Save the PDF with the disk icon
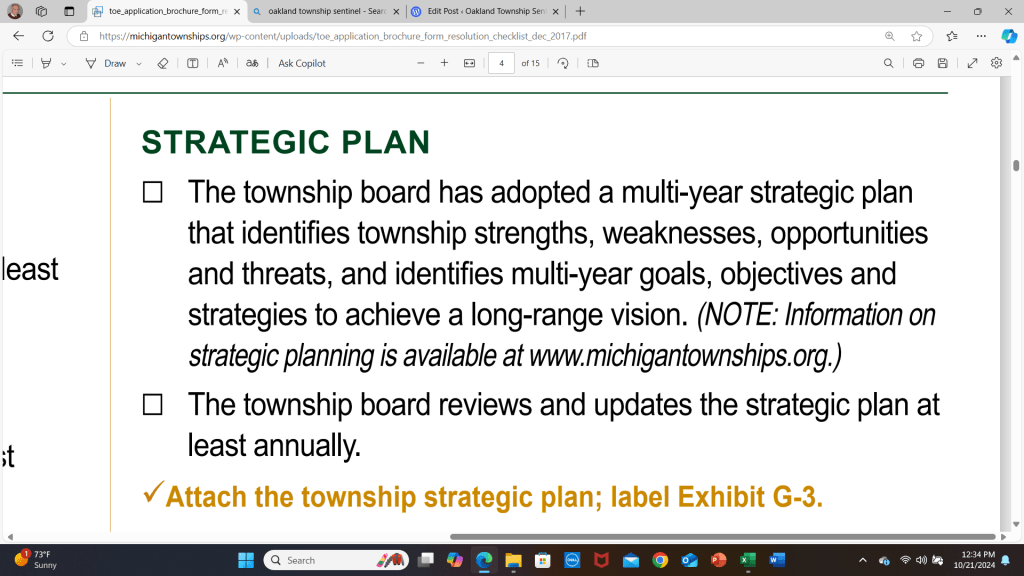This screenshot has width=1024, height=576. 943,63
